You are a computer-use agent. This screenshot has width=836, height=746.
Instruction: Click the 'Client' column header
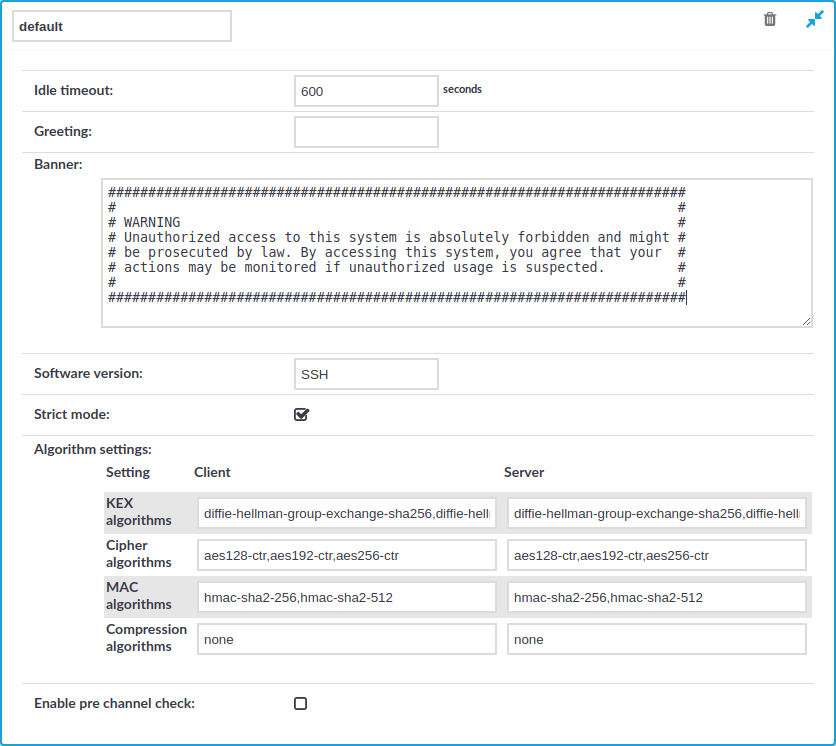pos(212,472)
